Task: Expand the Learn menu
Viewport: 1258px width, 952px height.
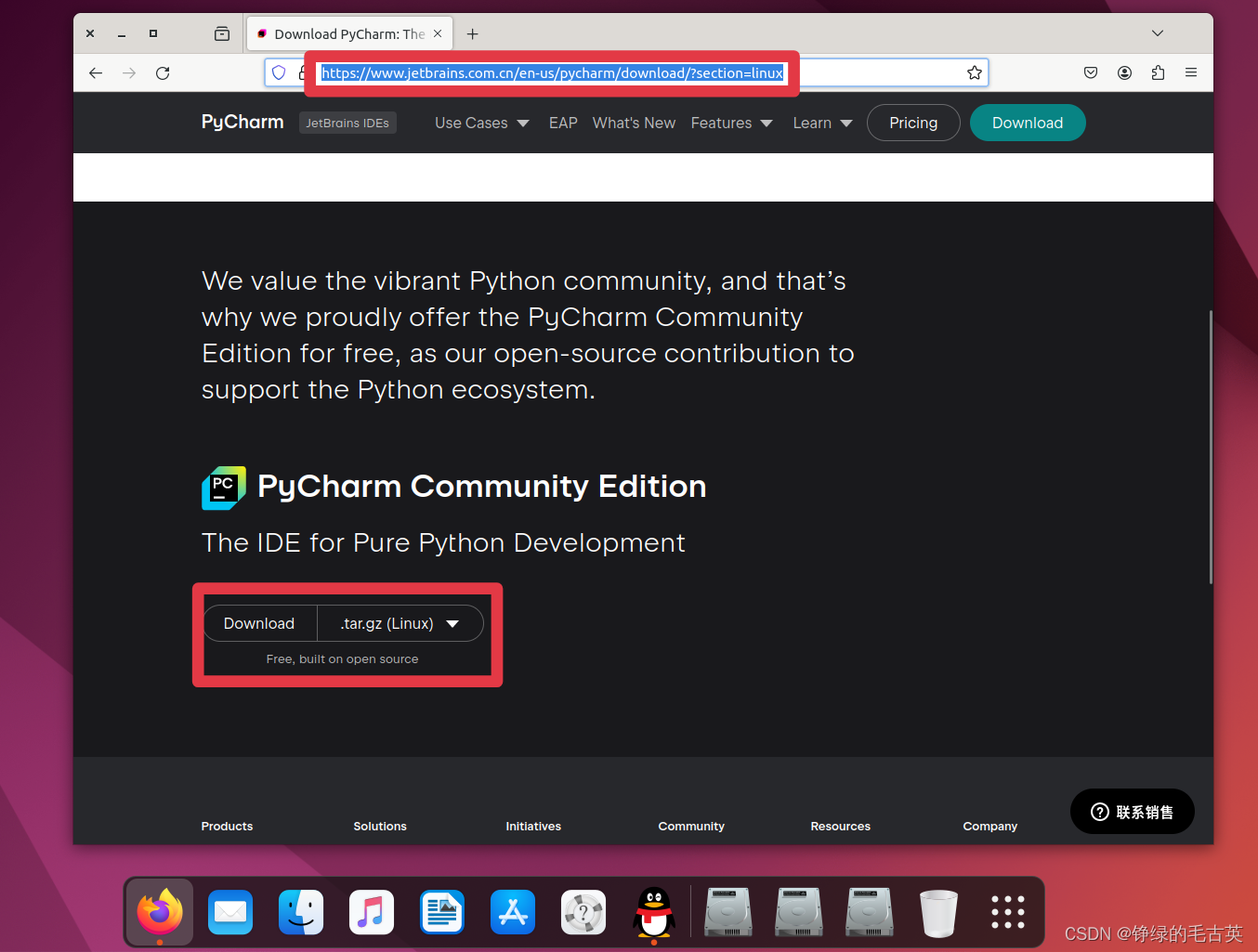Action: click(822, 123)
